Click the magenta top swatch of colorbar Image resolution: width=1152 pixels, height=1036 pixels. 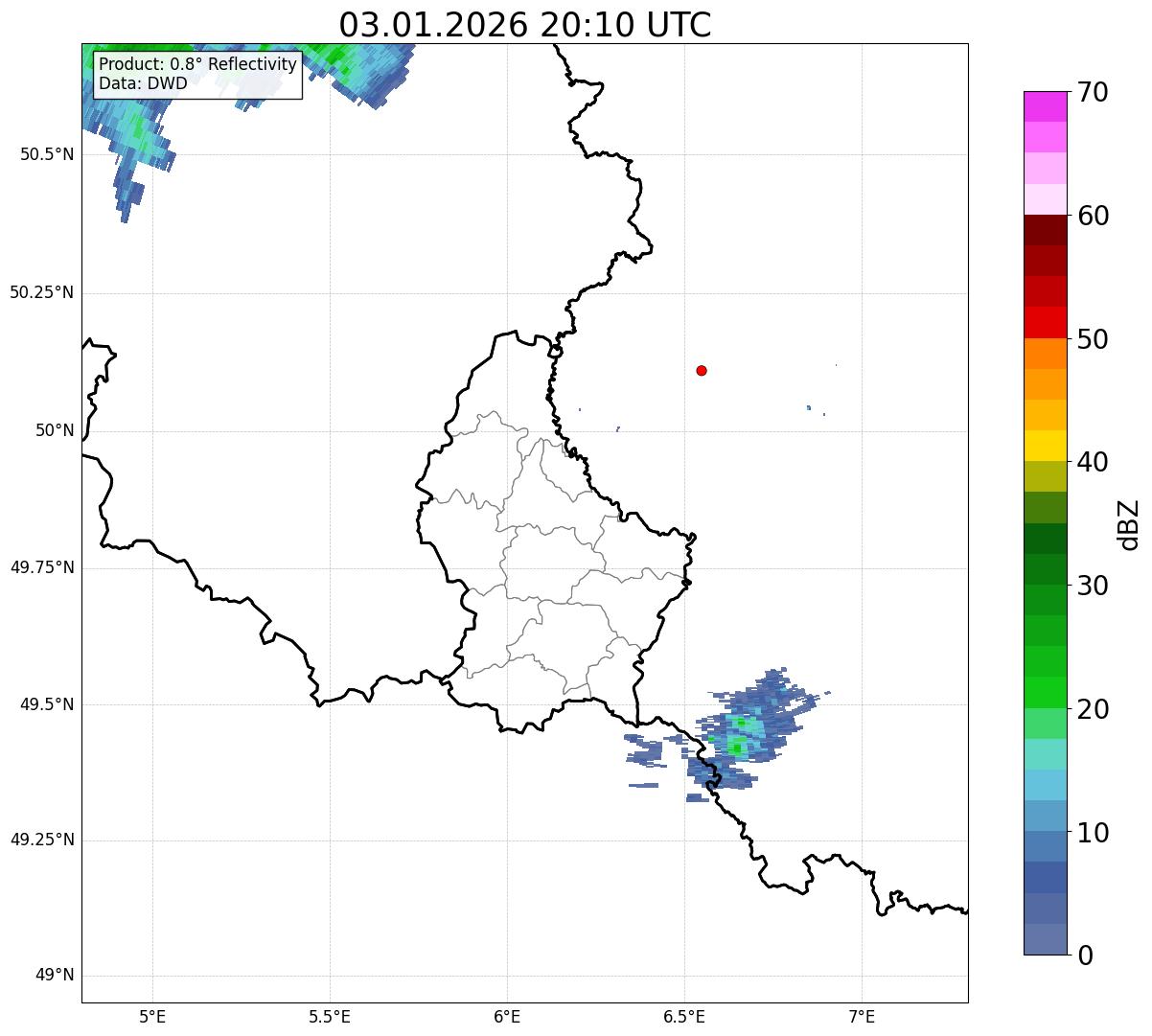tap(1045, 106)
